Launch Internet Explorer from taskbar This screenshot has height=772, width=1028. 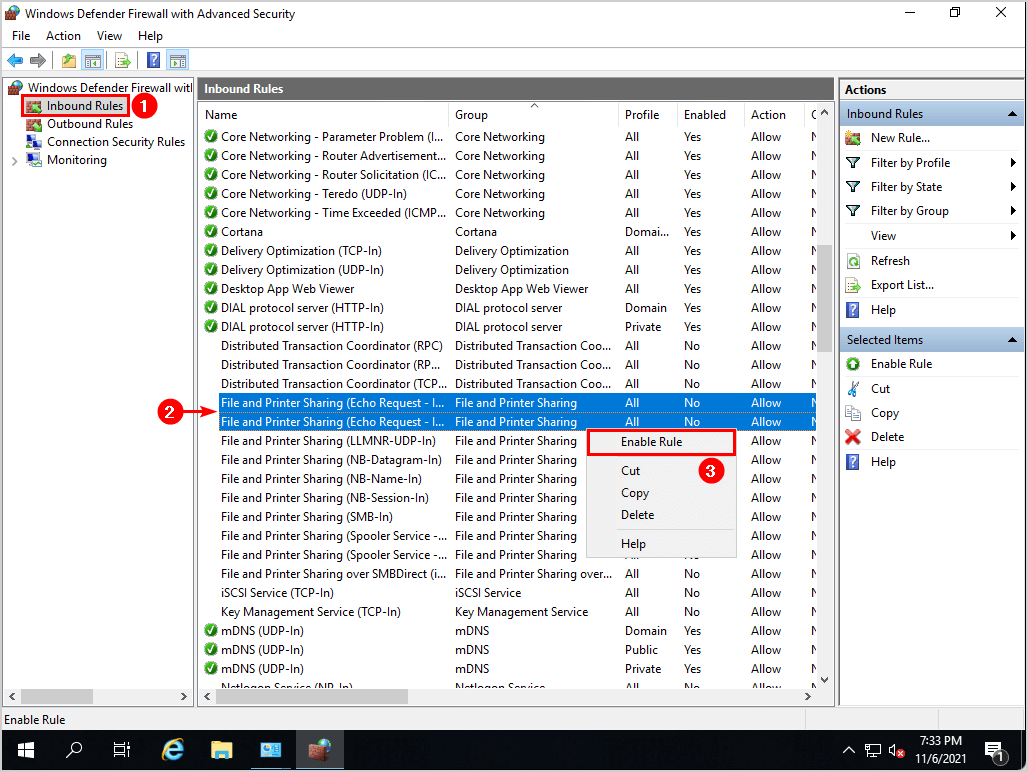(x=172, y=750)
